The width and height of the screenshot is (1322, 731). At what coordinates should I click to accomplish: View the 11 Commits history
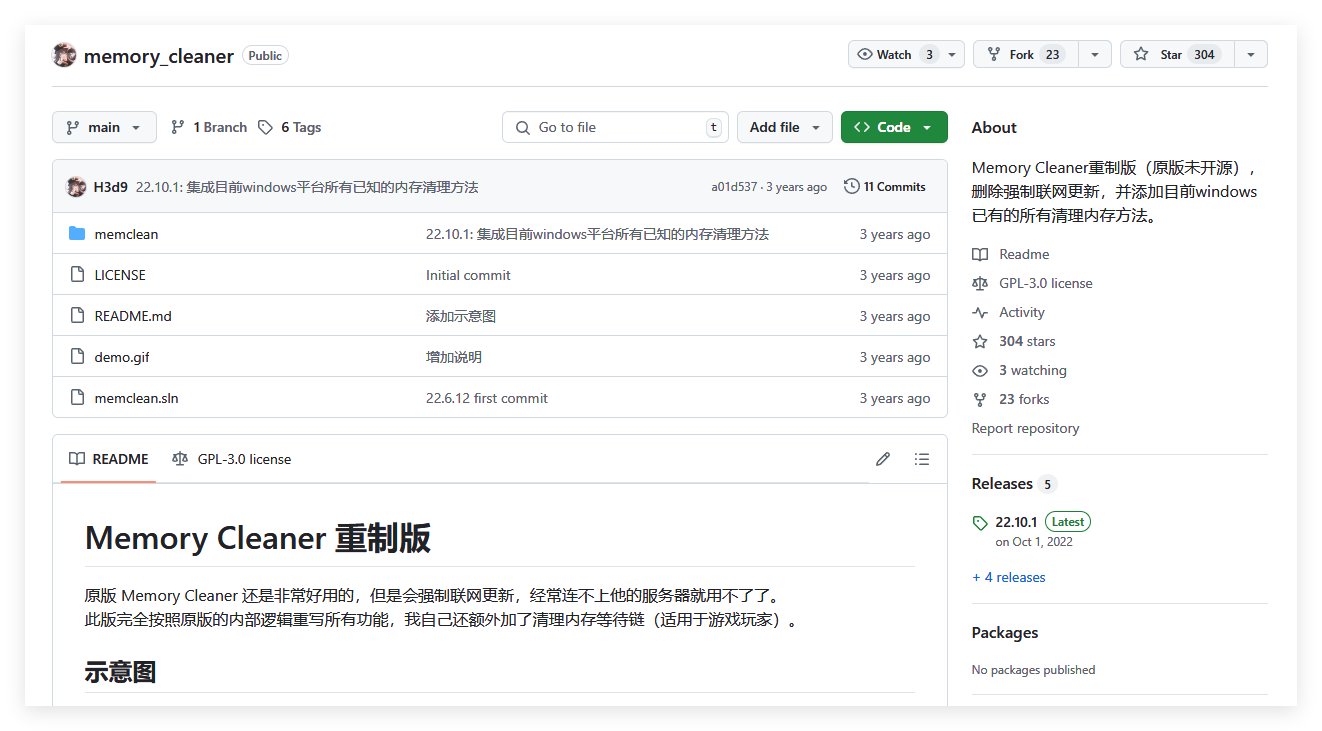[885, 186]
